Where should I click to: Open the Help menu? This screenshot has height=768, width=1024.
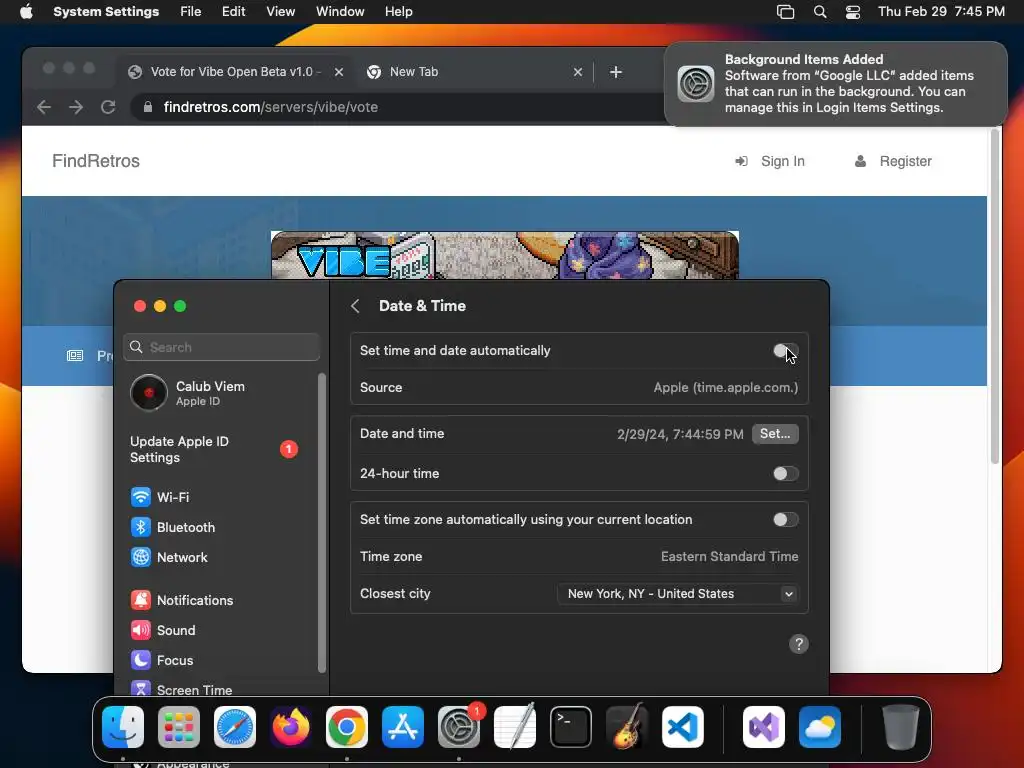tap(398, 12)
